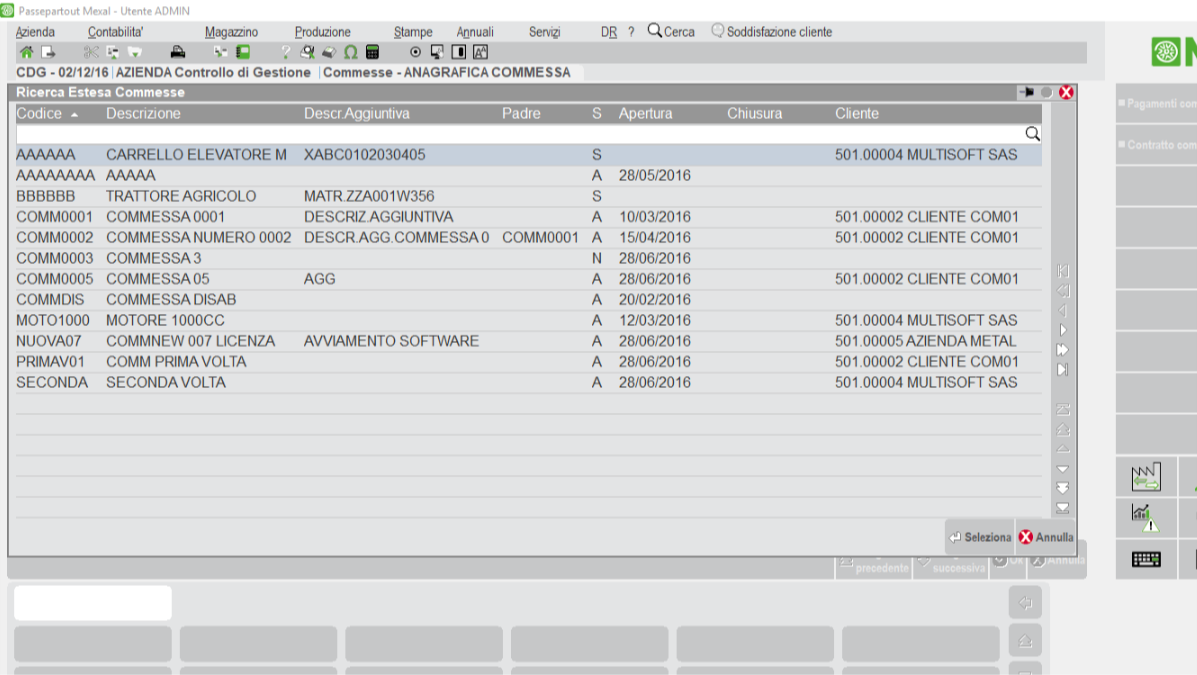Screen dimensions: 1197x675
Task: Click the printer icon in toolbar
Action: pos(178,52)
